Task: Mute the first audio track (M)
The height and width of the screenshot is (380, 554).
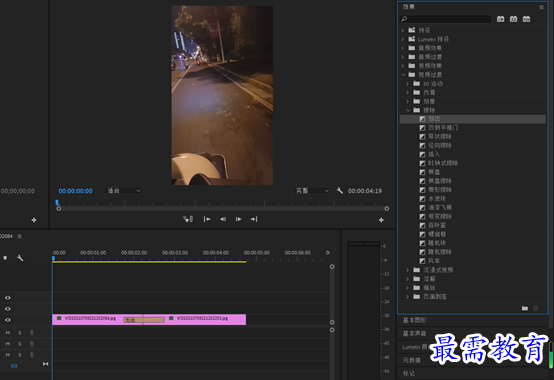Action: pos(8,333)
